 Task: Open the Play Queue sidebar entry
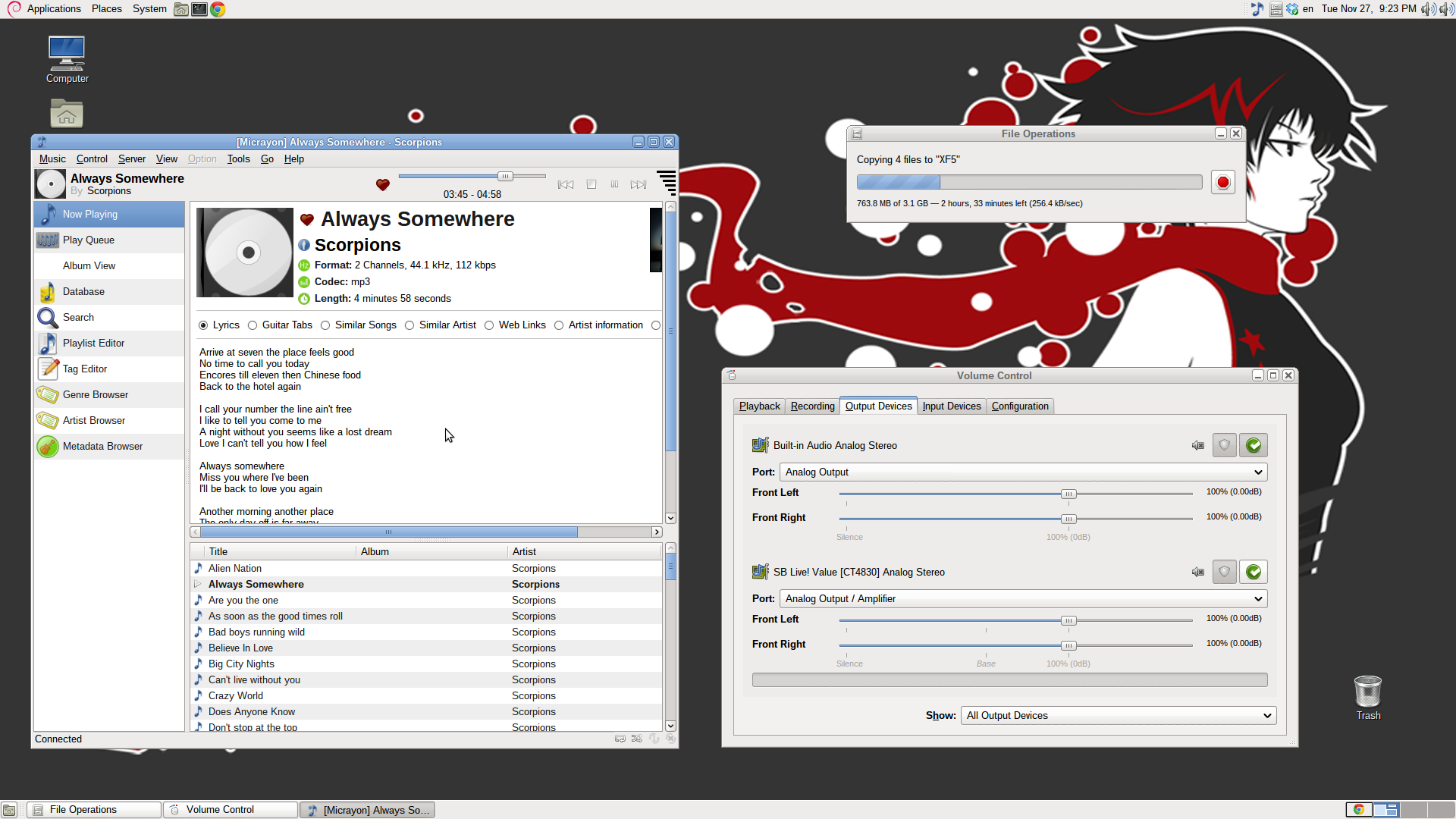(109, 240)
